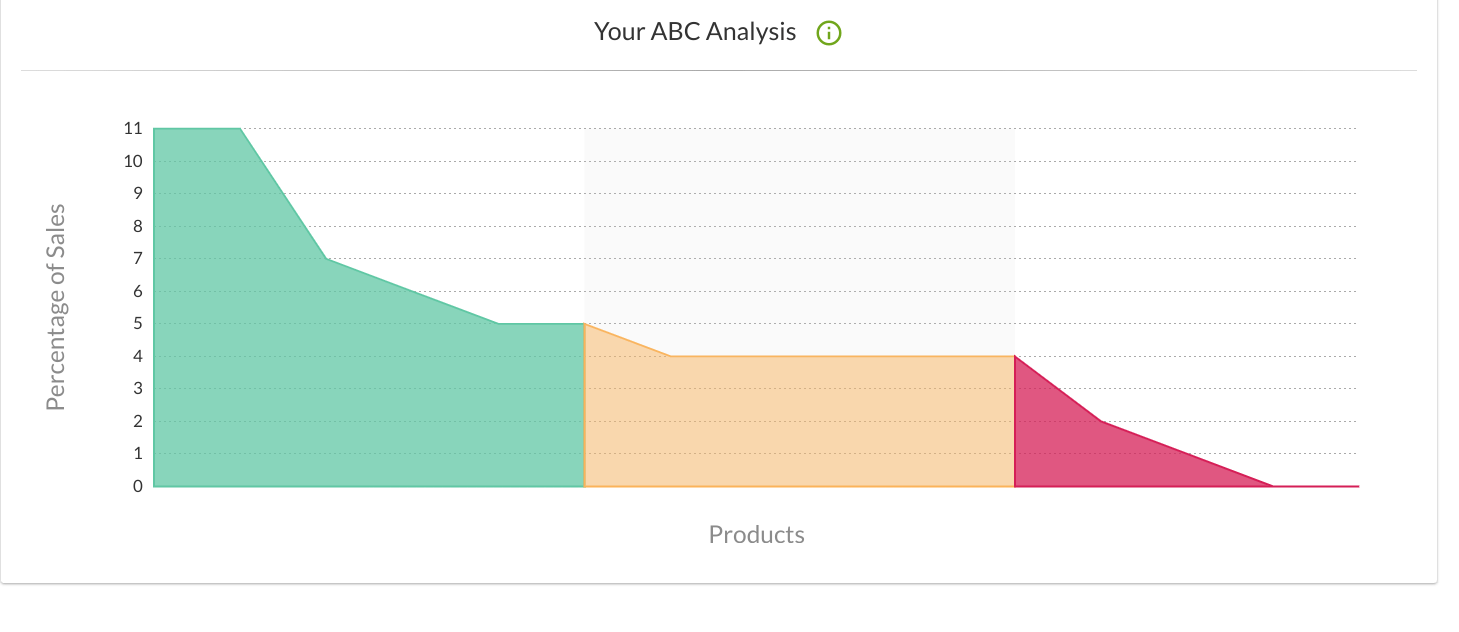Click the light gray highlight band above orange area

pos(800,240)
